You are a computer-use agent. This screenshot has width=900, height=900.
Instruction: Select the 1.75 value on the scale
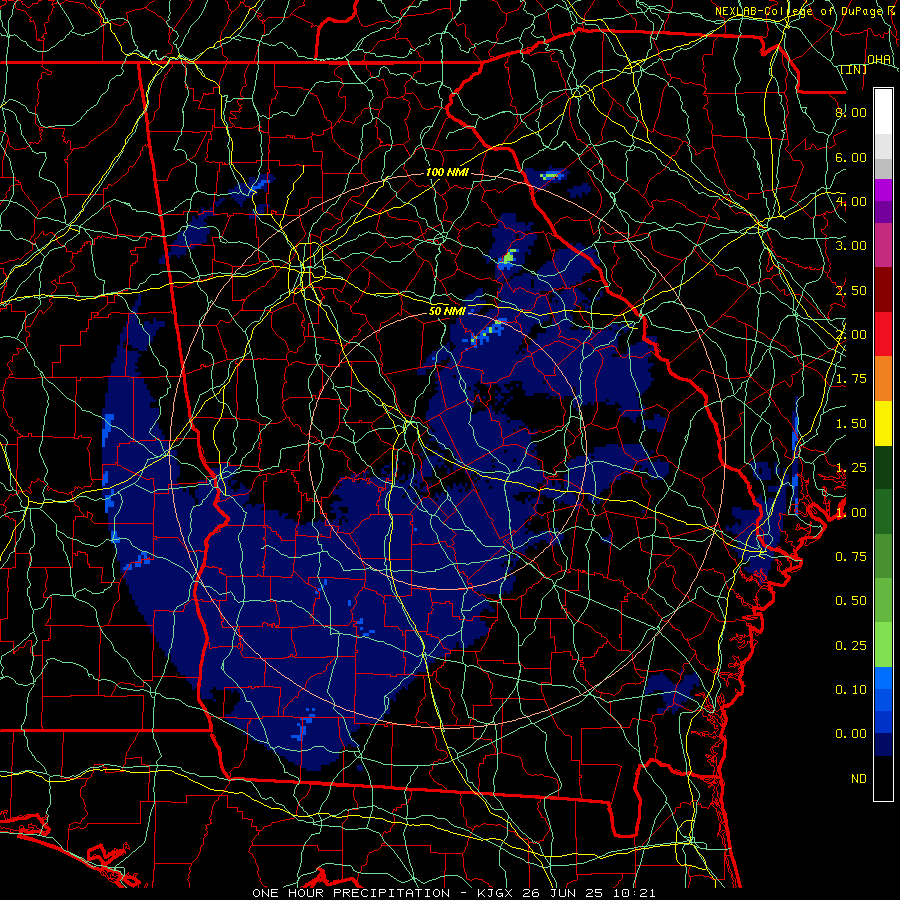click(851, 379)
